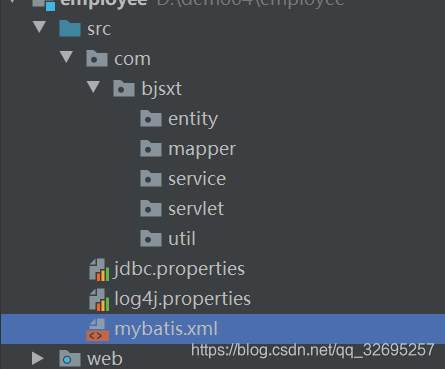Image resolution: width=445 pixels, height=369 pixels.
Task: Click the service package icon
Action: [151, 178]
